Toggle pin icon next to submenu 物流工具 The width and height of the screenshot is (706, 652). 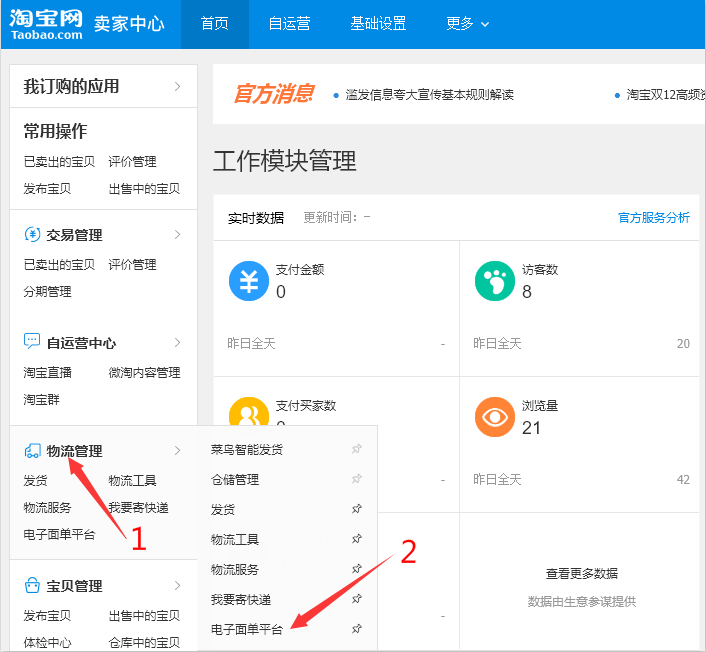(357, 539)
